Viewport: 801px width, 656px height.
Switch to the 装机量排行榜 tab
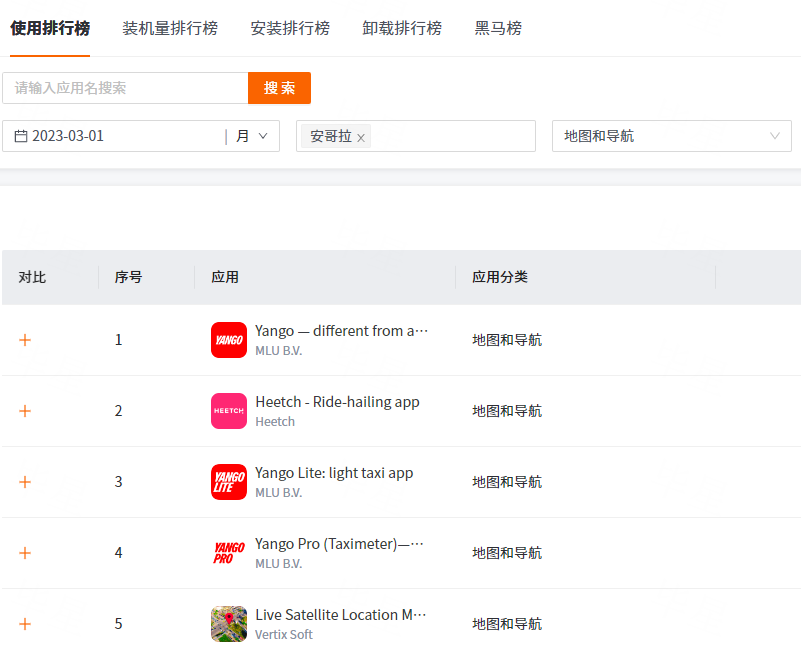[x=170, y=28]
